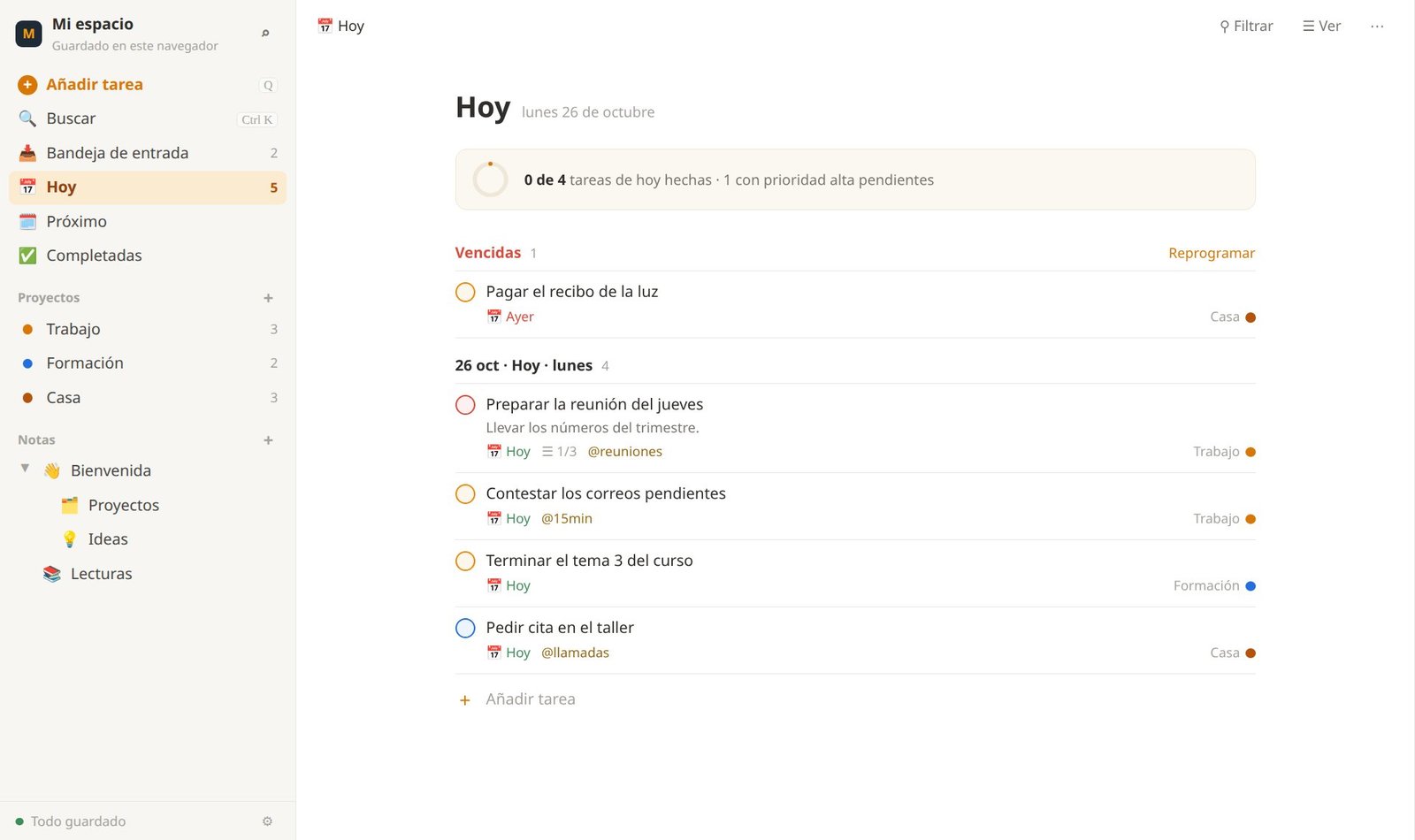
Task: Click the @15min tag
Action: pyautogui.click(x=566, y=519)
